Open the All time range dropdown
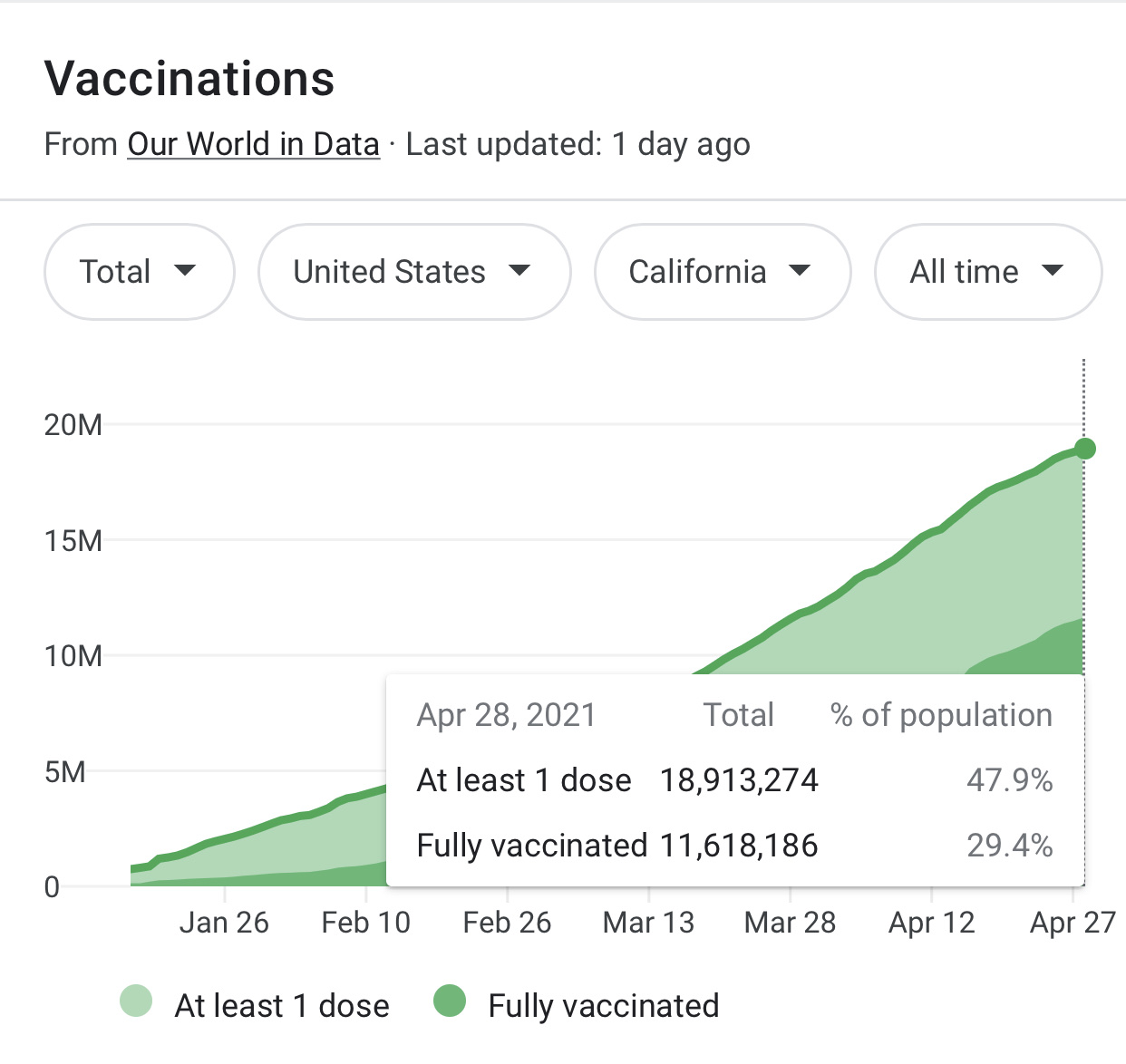This screenshot has height=1064, width=1126. pyautogui.click(x=987, y=272)
